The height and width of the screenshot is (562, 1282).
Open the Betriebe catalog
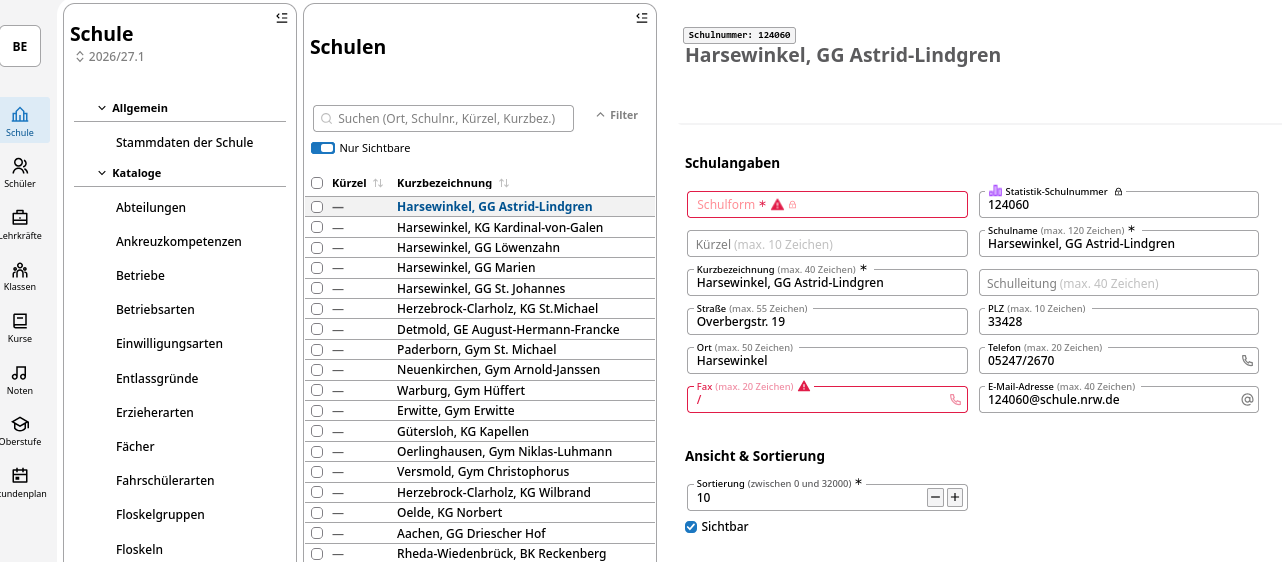coord(140,275)
